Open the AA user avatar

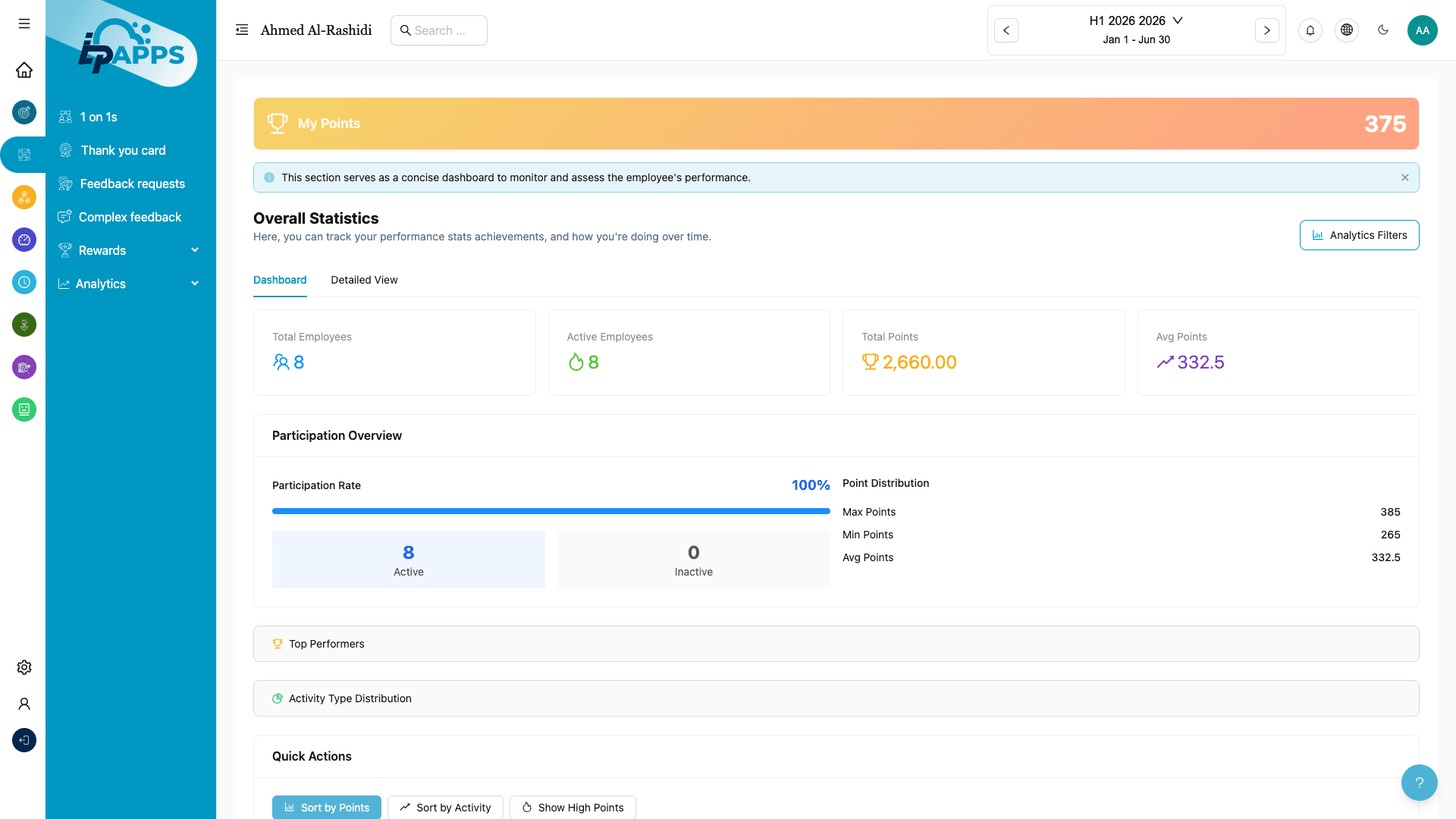click(x=1423, y=30)
